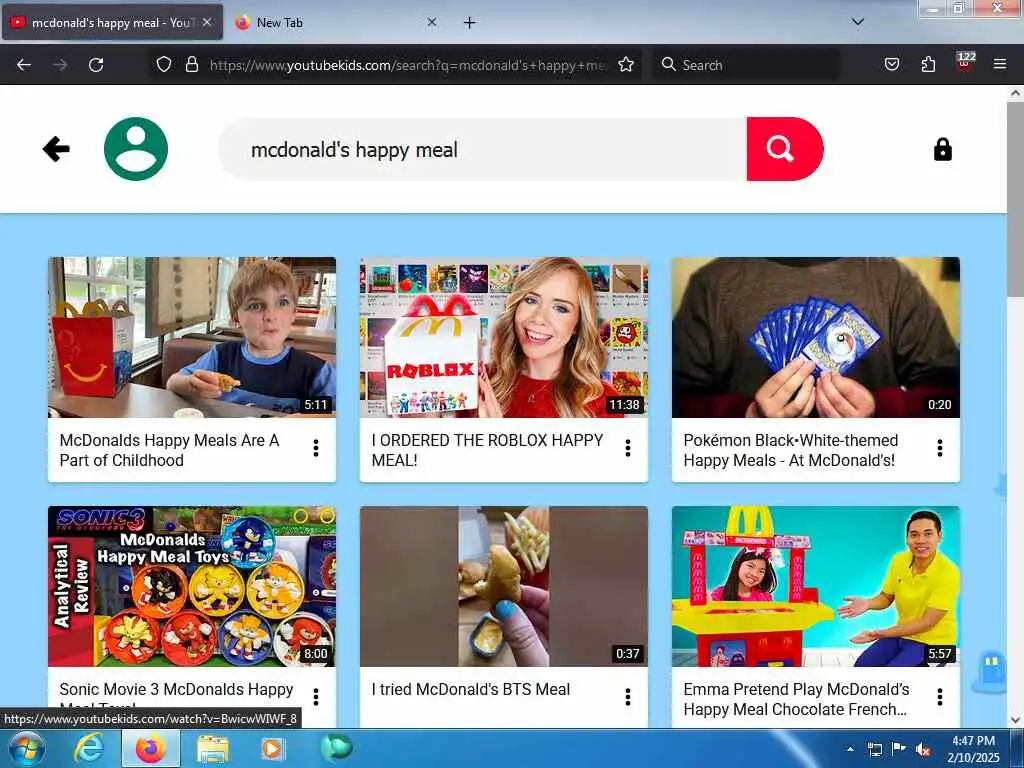Open the Firefox hamburger menu
The width and height of the screenshot is (1024, 768).
pos(1000,65)
